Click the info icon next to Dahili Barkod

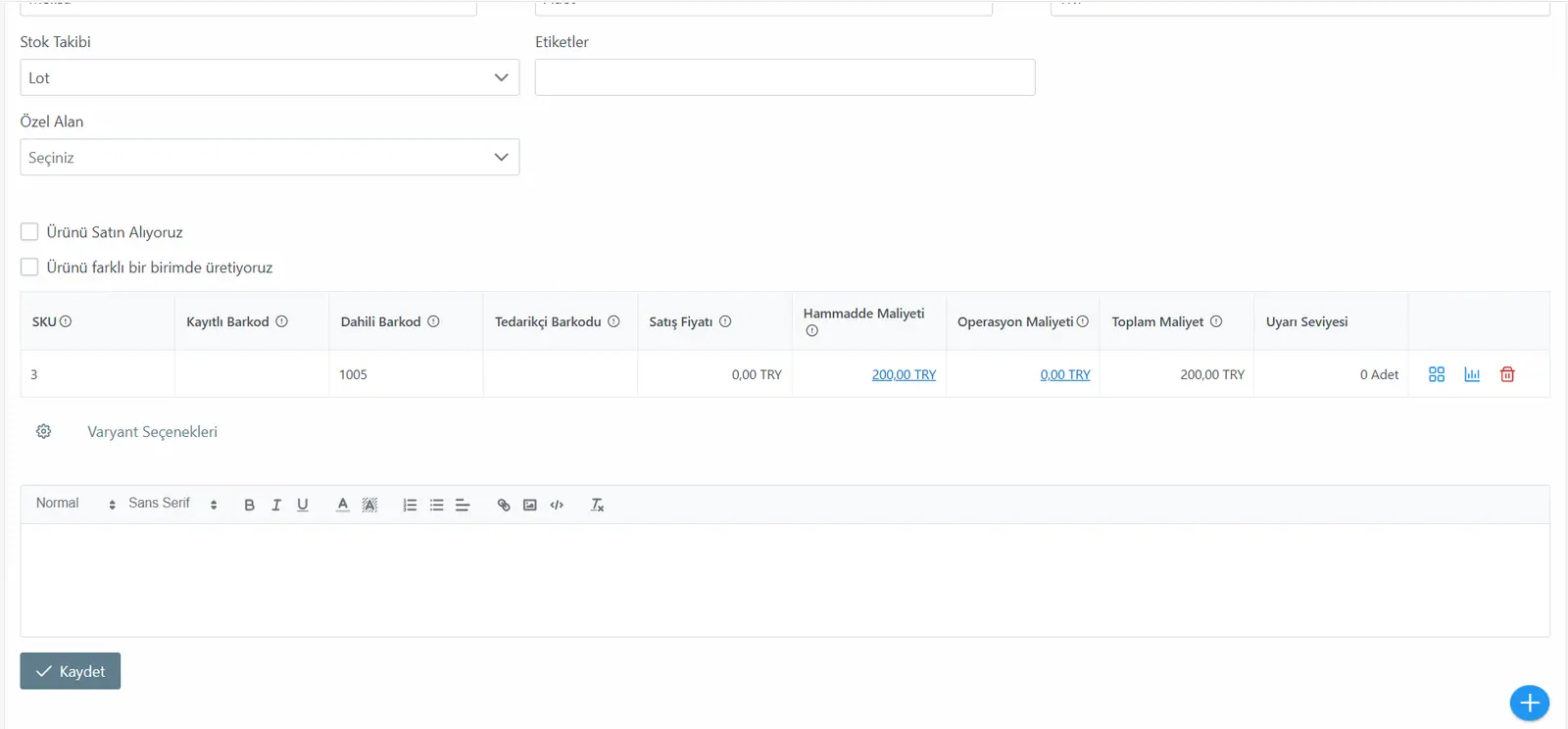coord(433,321)
